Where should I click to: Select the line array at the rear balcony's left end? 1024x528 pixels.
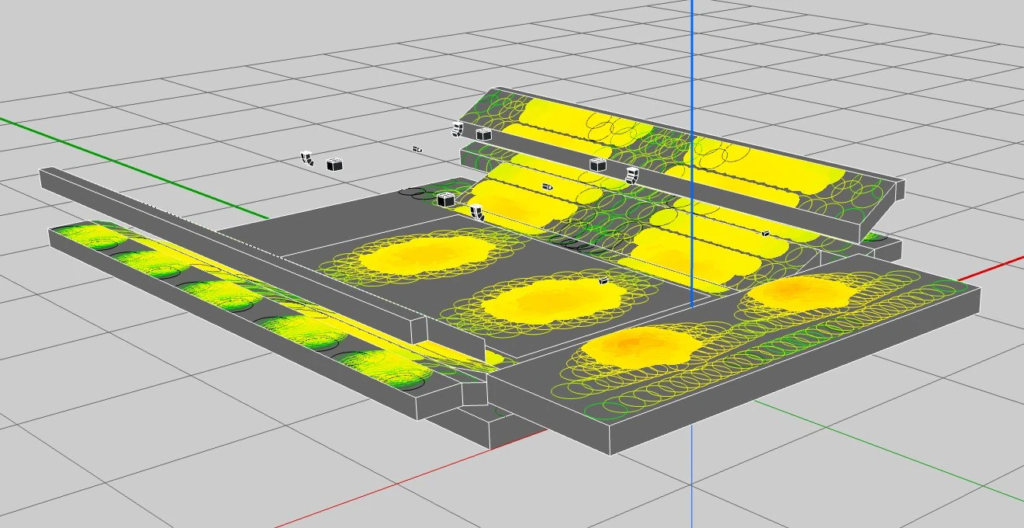pyautogui.click(x=458, y=129)
